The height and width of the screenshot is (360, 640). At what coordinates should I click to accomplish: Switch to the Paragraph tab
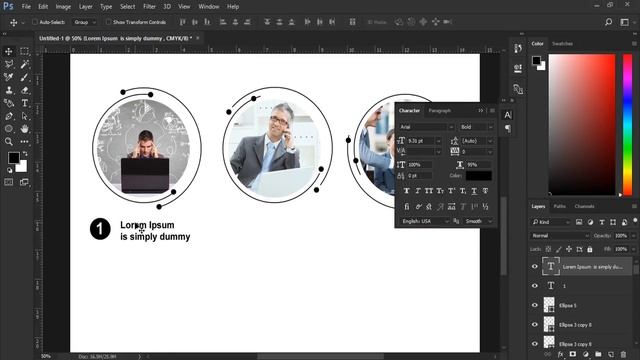coord(440,111)
